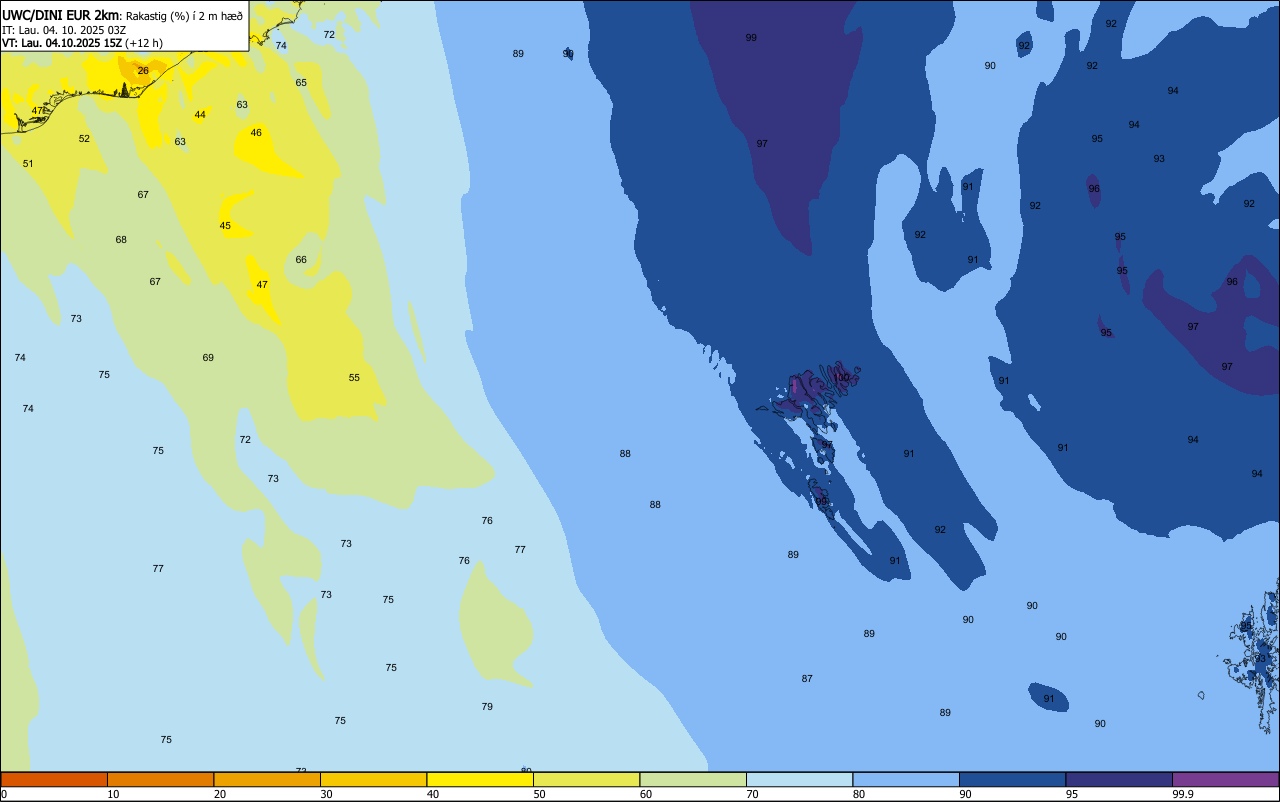The image size is (1280, 802).
Task: Select the map value 46
Action: tap(256, 133)
